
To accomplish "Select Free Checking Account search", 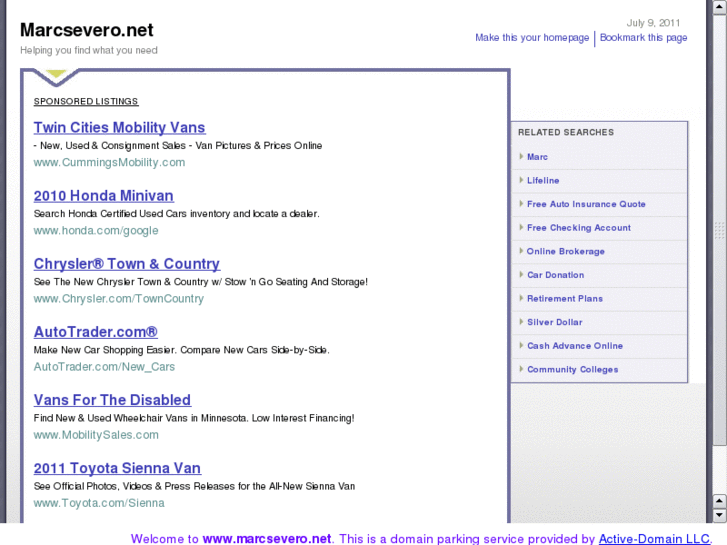I will pos(579,228).
